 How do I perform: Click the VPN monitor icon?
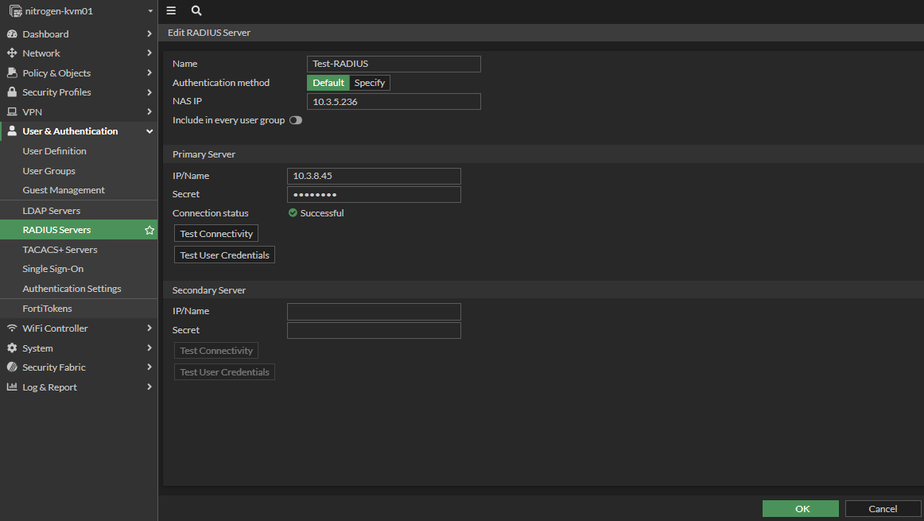tap(12, 112)
